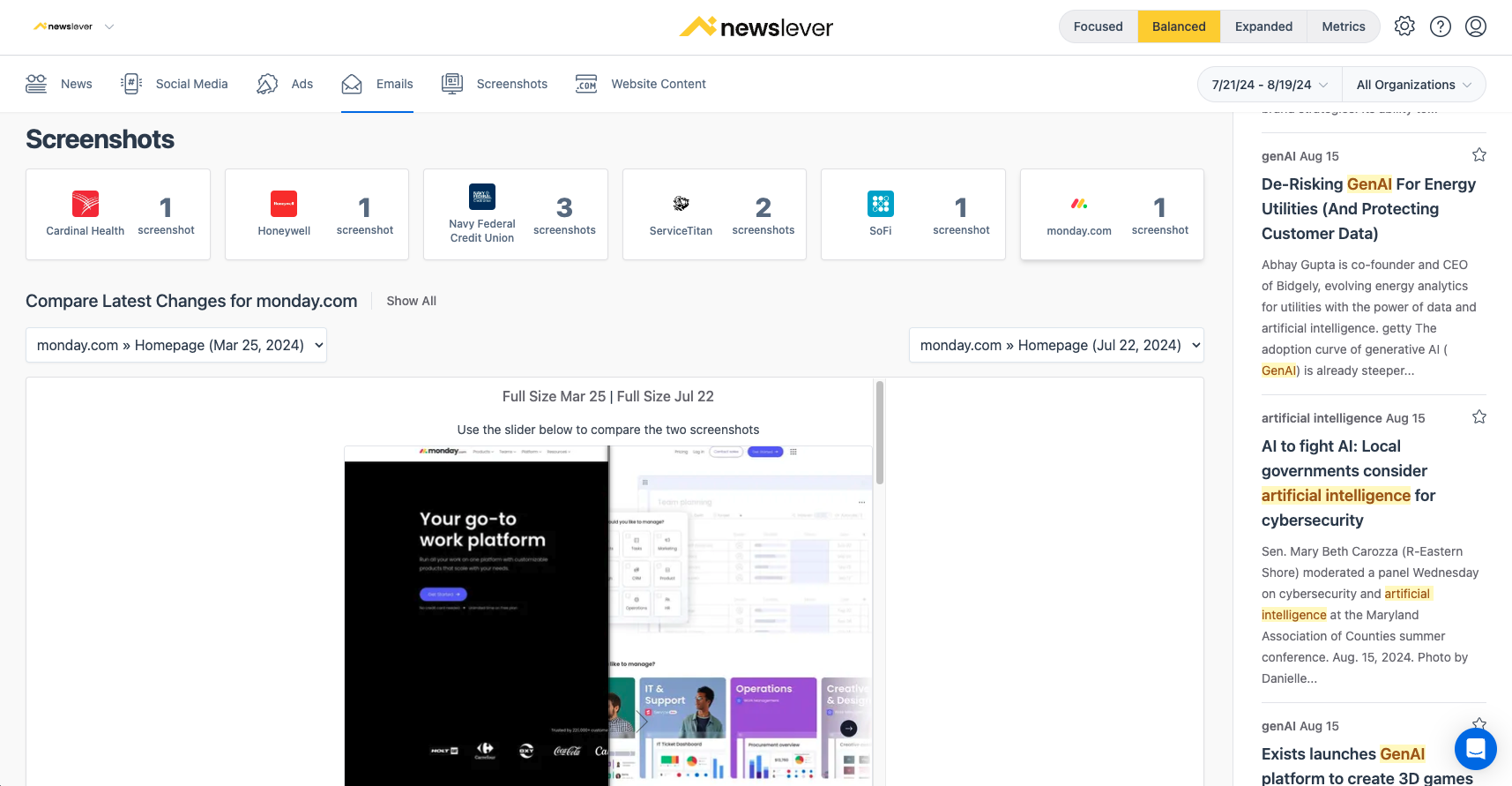Click the Jul 22 light homepage screenshot
Viewport: 1512px width, 786px height.
[741, 616]
